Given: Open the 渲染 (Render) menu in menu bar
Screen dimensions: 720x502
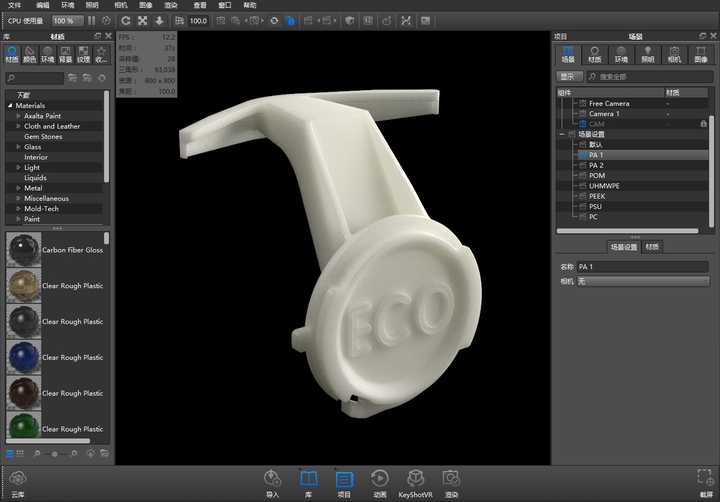Looking at the screenshot, I should [x=171, y=5].
